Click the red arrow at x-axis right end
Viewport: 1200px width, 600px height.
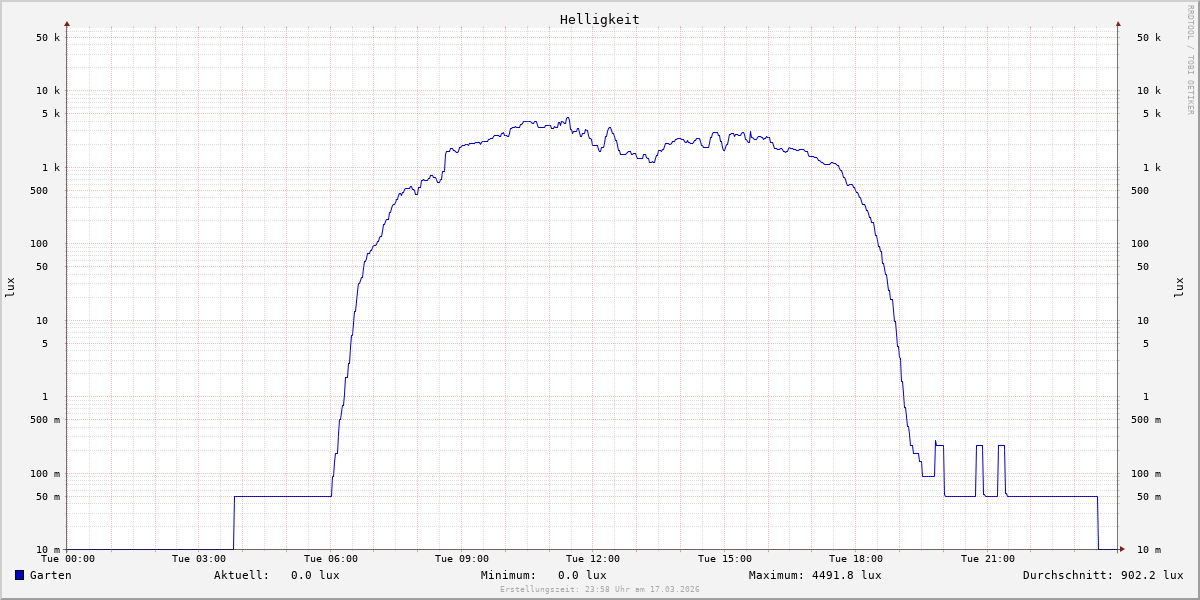tap(1121, 549)
